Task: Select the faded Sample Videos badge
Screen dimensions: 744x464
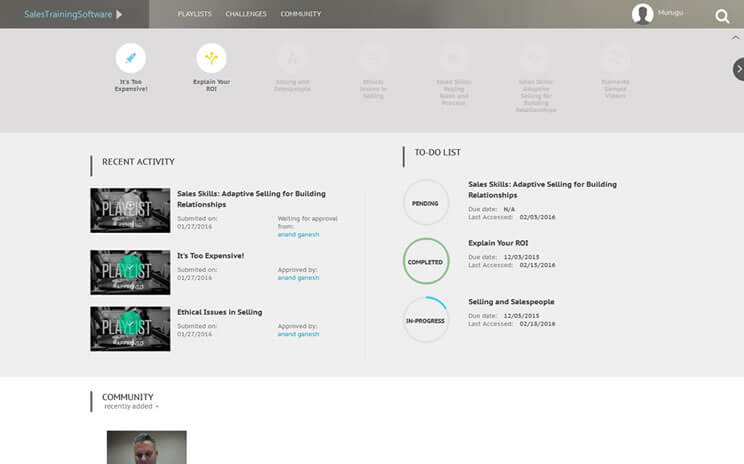Action: (x=615, y=58)
